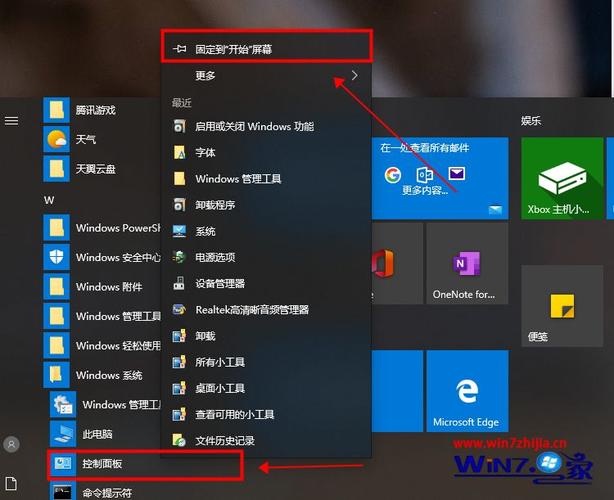The width and height of the screenshot is (614, 500).
Task: Click the W letter group header
Action: [49, 200]
